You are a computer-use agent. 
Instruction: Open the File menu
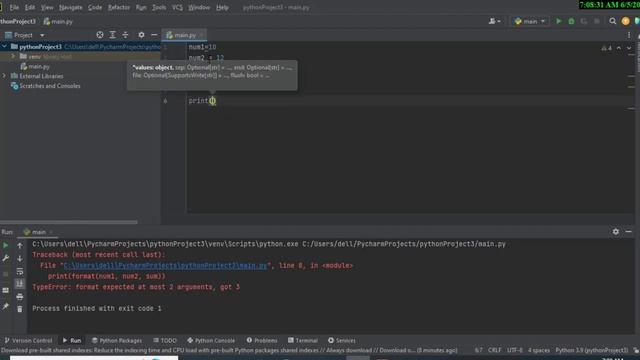coord(14,7)
